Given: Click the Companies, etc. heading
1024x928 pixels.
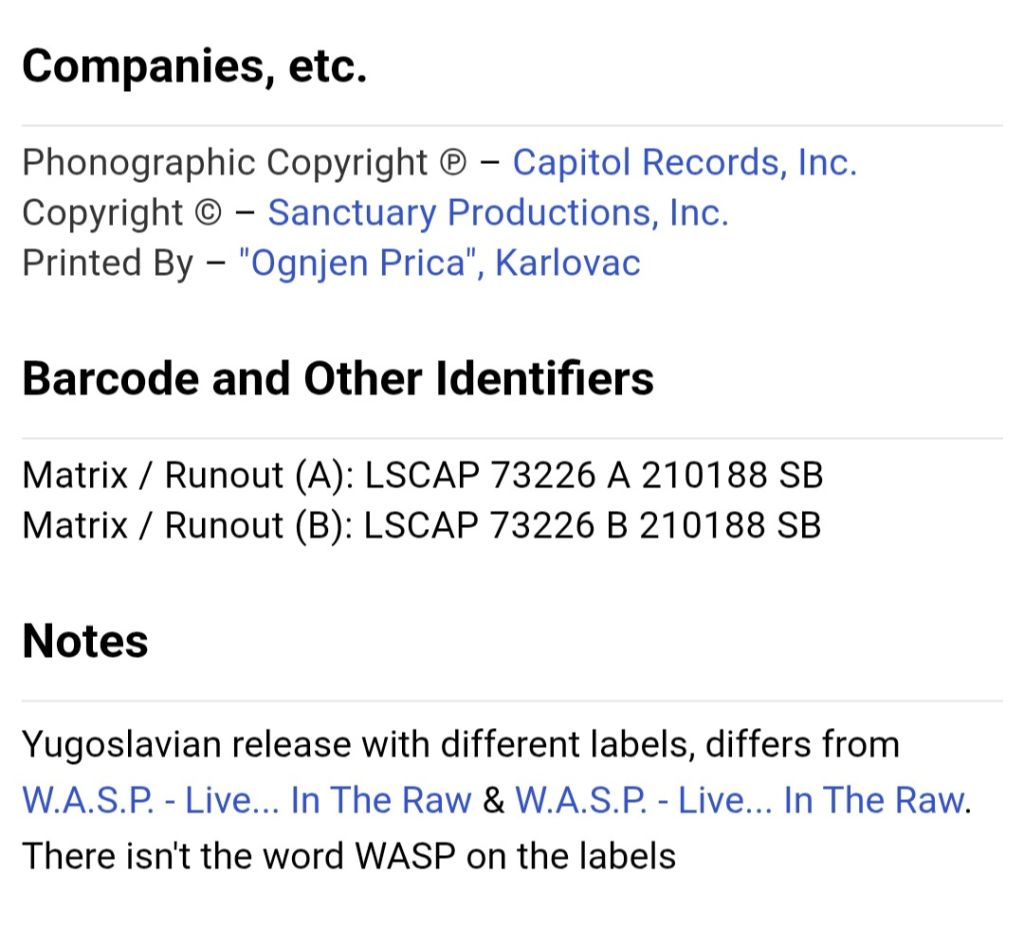Looking at the screenshot, I should tap(195, 67).
